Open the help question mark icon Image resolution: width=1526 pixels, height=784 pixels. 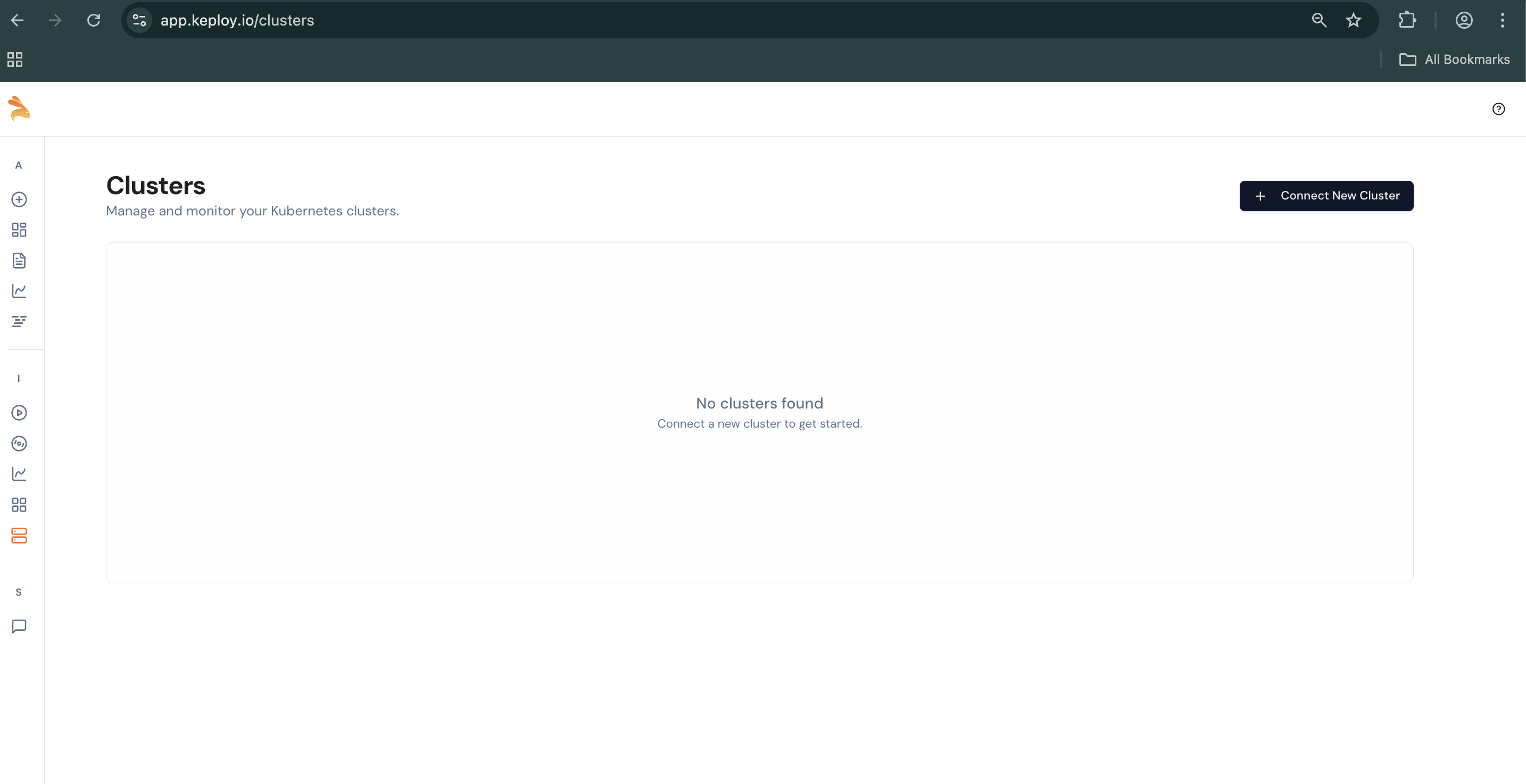click(x=1499, y=109)
